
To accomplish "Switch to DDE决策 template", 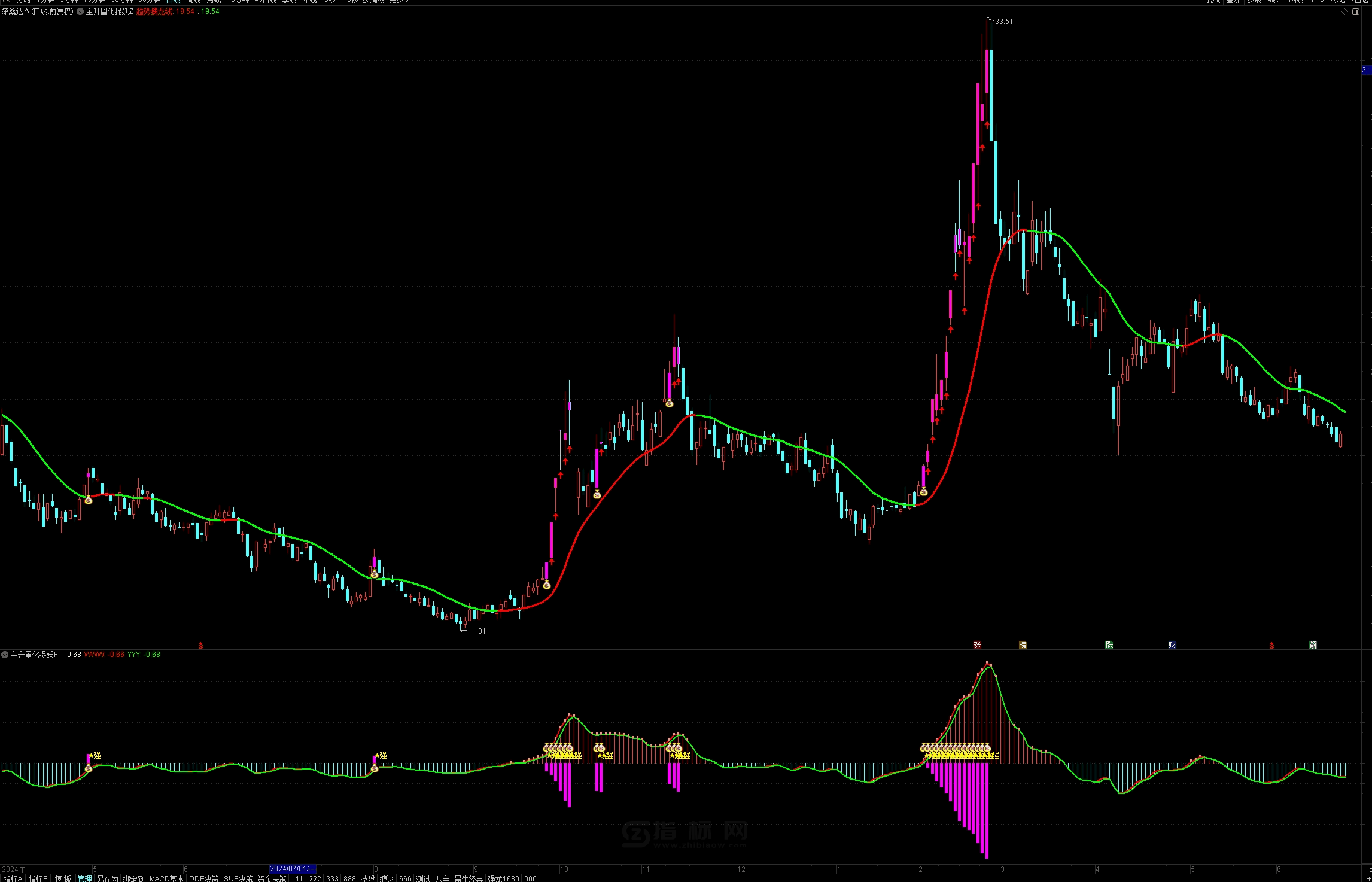I will point(203,878).
